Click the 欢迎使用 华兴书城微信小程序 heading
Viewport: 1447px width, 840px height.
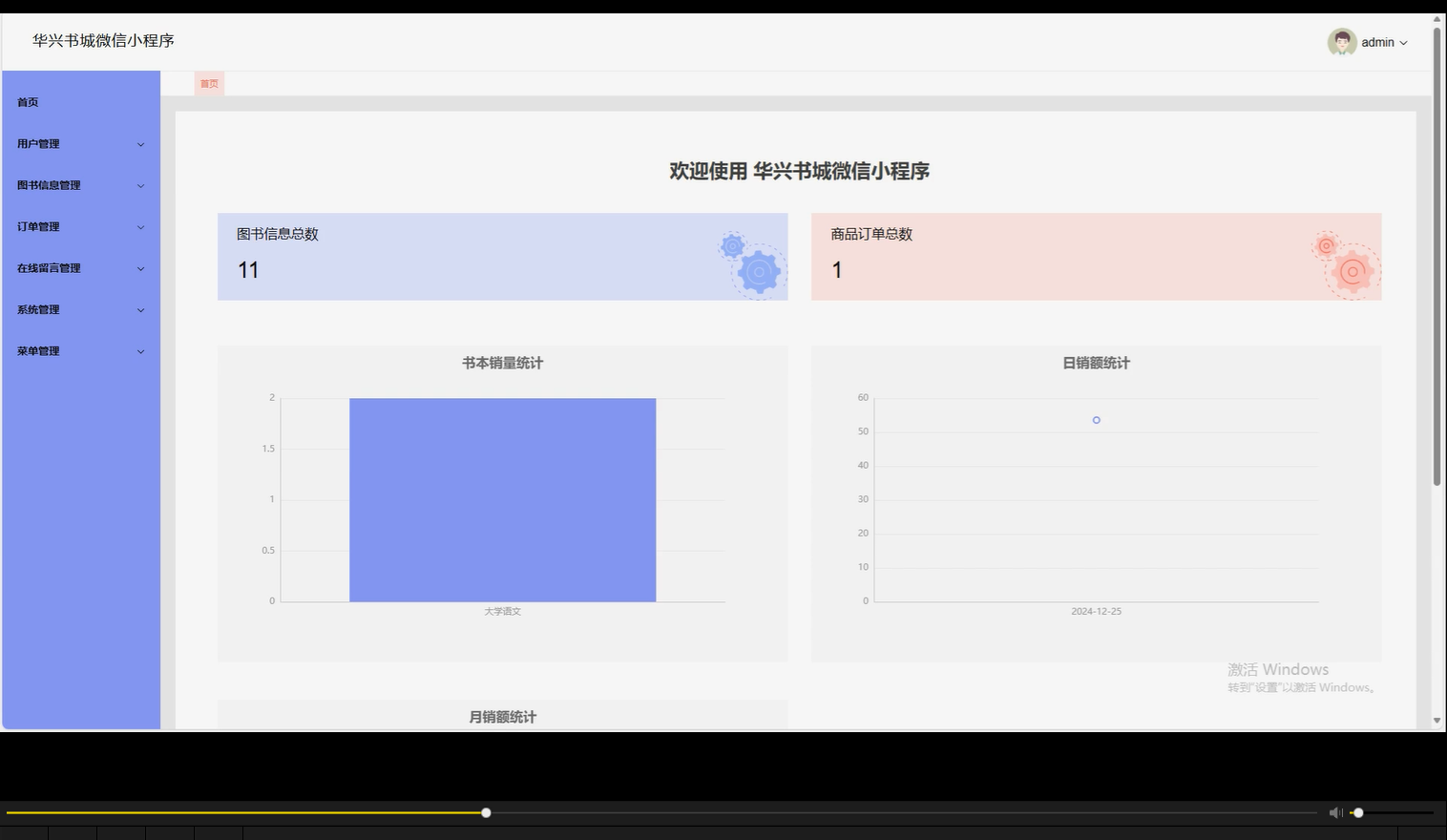799,171
